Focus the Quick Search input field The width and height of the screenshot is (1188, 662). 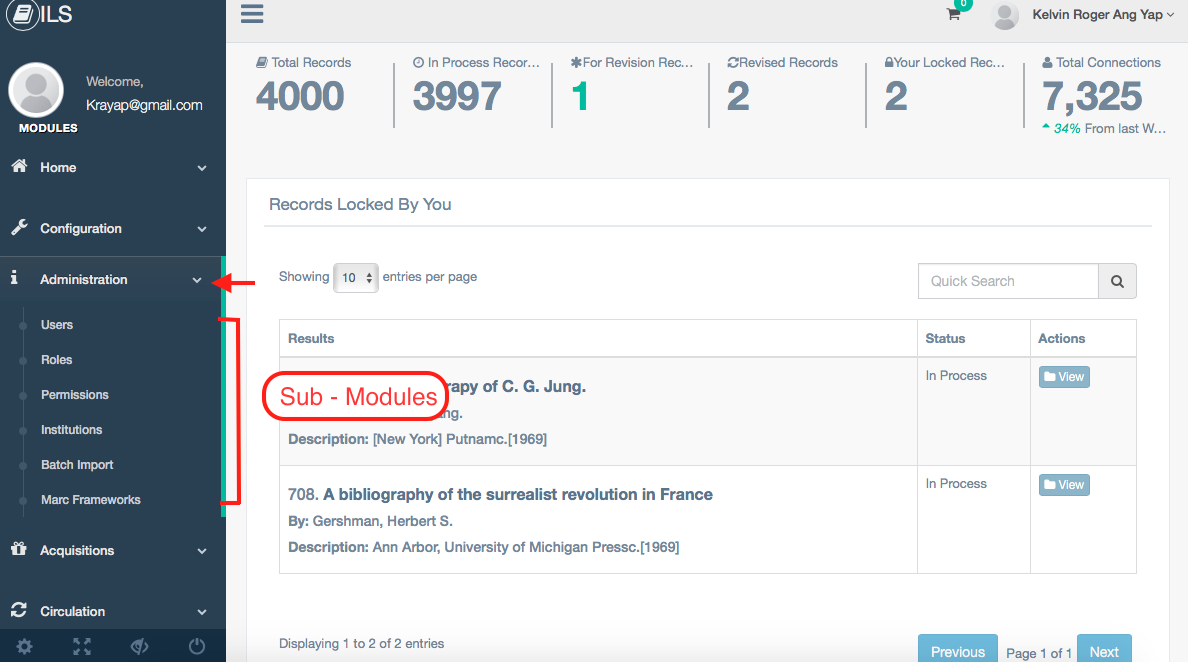pyautogui.click(x=1008, y=281)
